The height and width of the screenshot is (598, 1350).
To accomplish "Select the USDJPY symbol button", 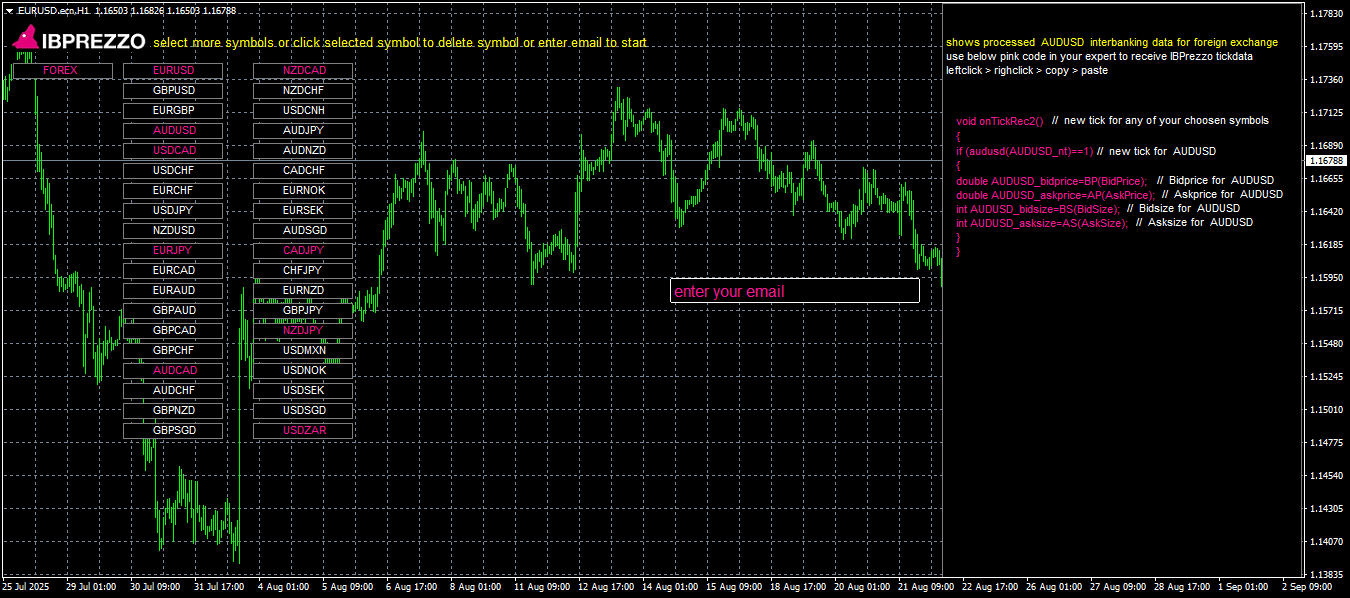I will 173,211.
